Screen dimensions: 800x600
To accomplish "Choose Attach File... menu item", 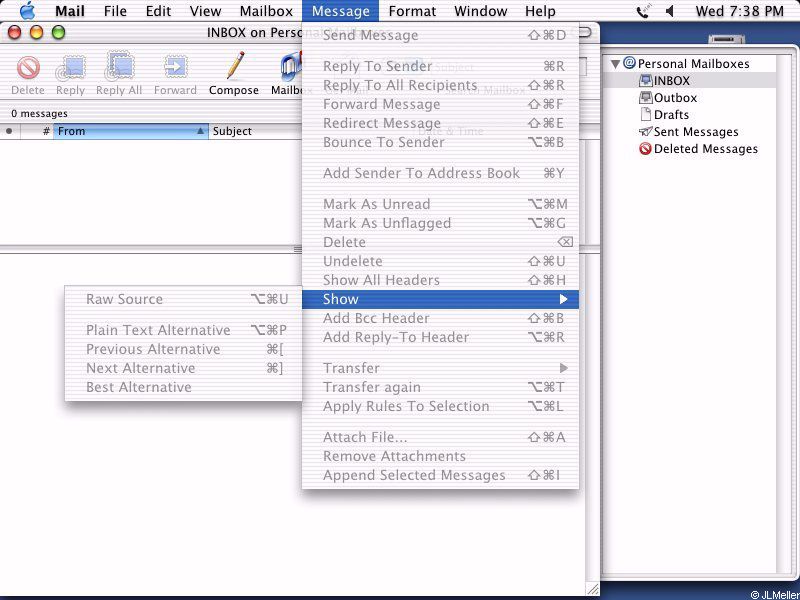I will 440,437.
